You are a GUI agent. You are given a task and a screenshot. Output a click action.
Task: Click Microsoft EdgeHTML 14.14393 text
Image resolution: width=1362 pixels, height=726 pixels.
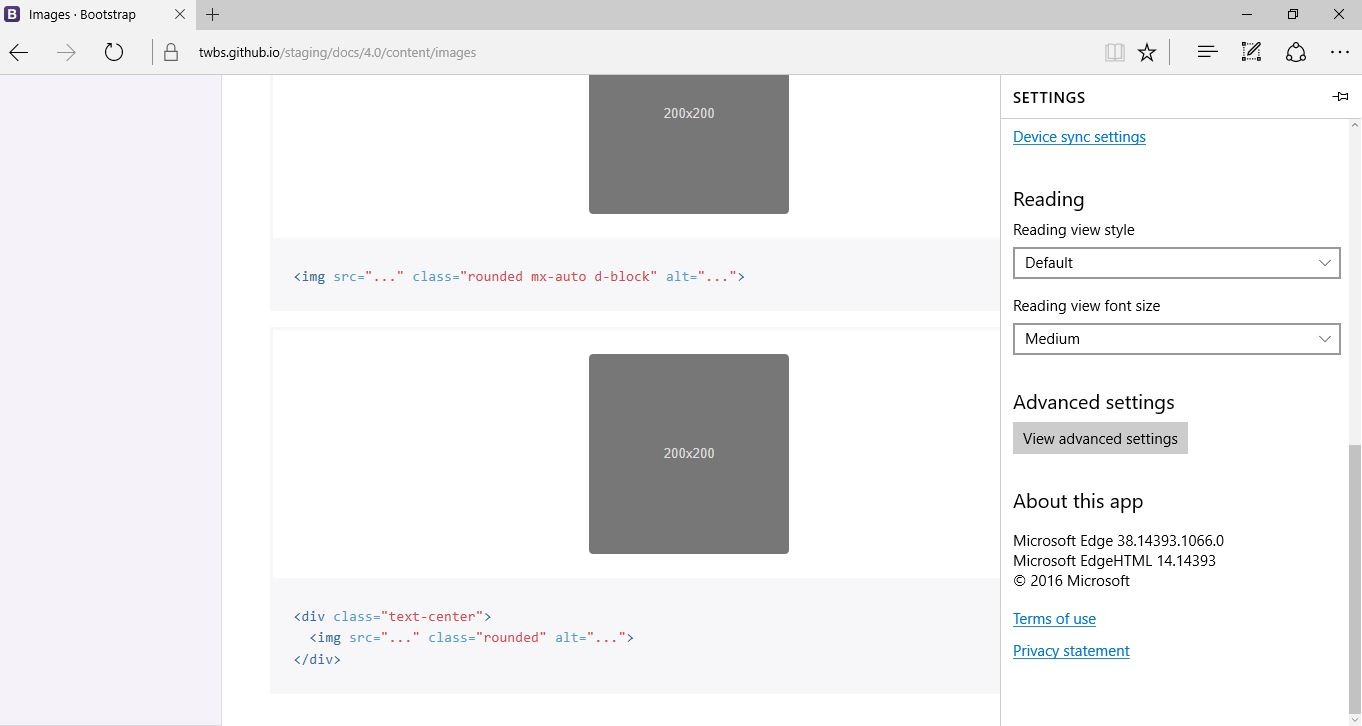click(x=1114, y=561)
